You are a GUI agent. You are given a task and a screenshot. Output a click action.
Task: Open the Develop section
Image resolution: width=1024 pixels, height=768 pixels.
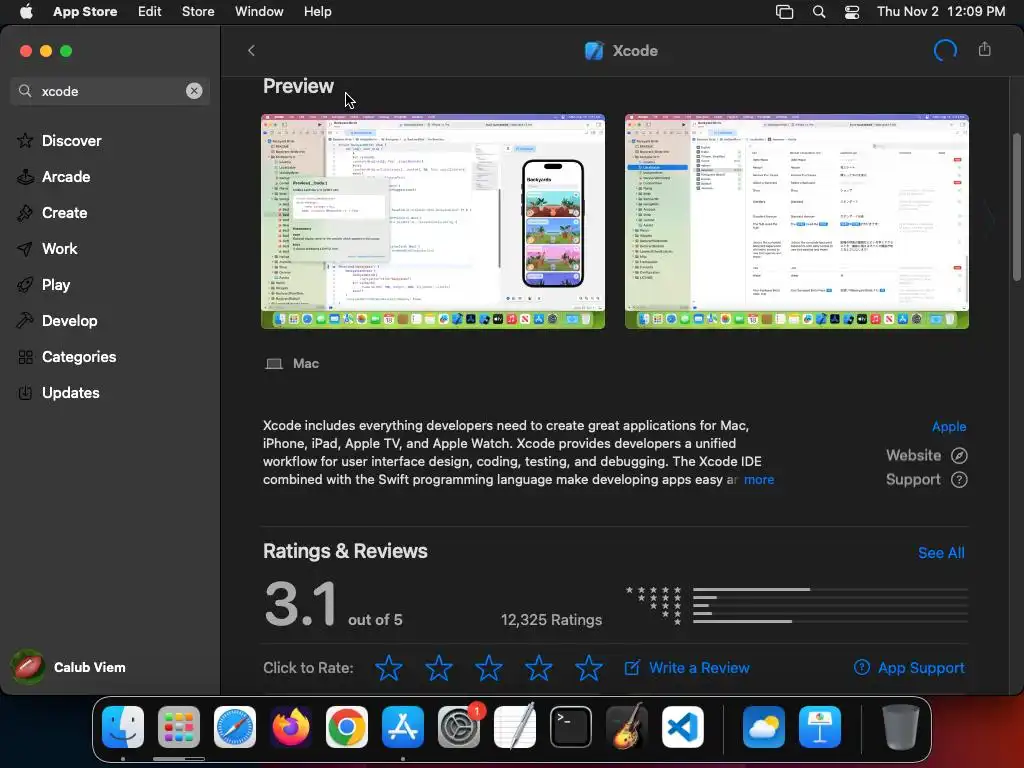[x=69, y=321]
